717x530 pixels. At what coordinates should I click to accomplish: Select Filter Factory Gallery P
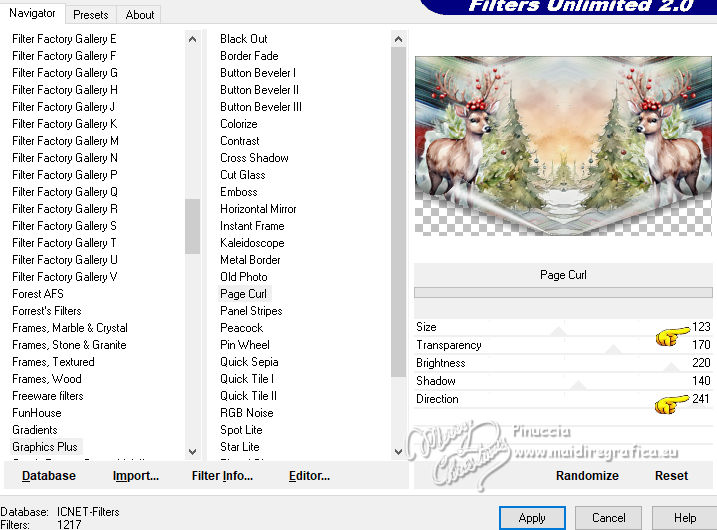(x=64, y=175)
